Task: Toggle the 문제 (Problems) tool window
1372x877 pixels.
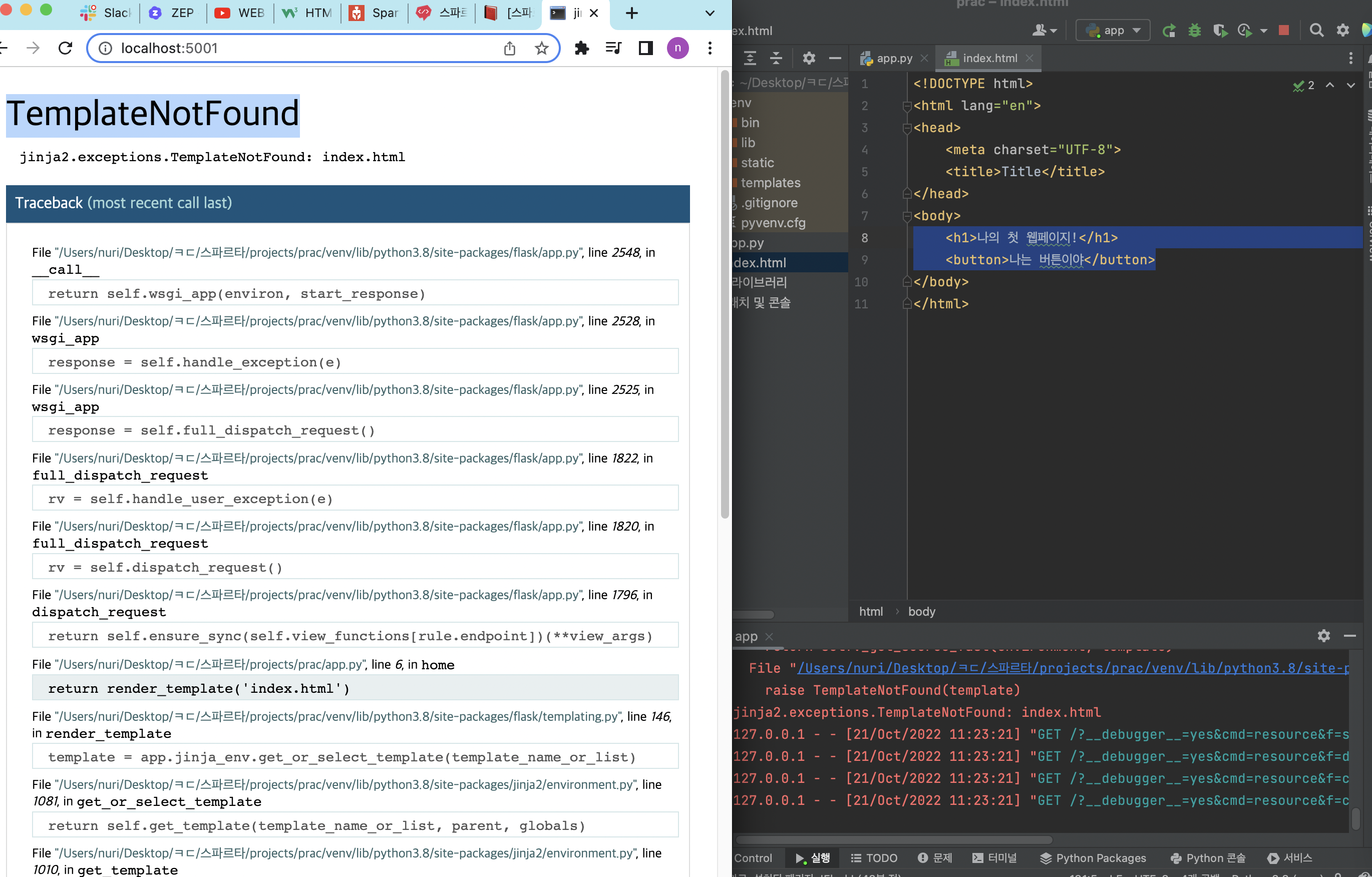Action: click(935, 857)
